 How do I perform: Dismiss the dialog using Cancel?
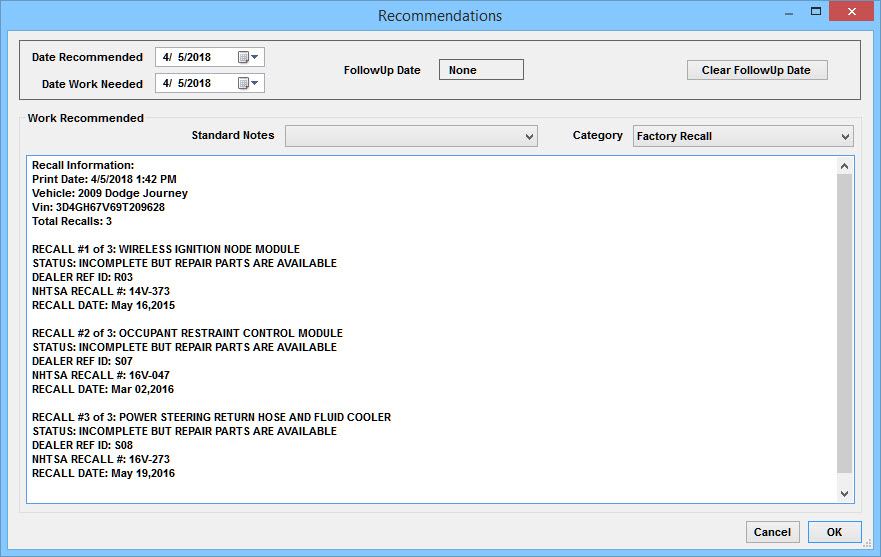point(772,532)
